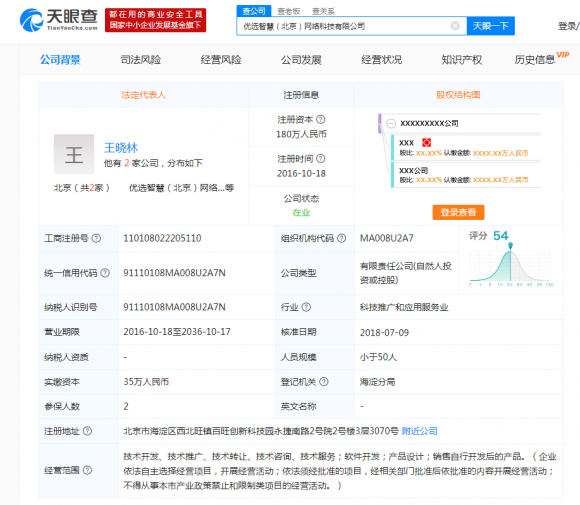The height and width of the screenshot is (505, 580).
Task: Click the score marker on rating chart
Action: pyautogui.click(x=510, y=245)
